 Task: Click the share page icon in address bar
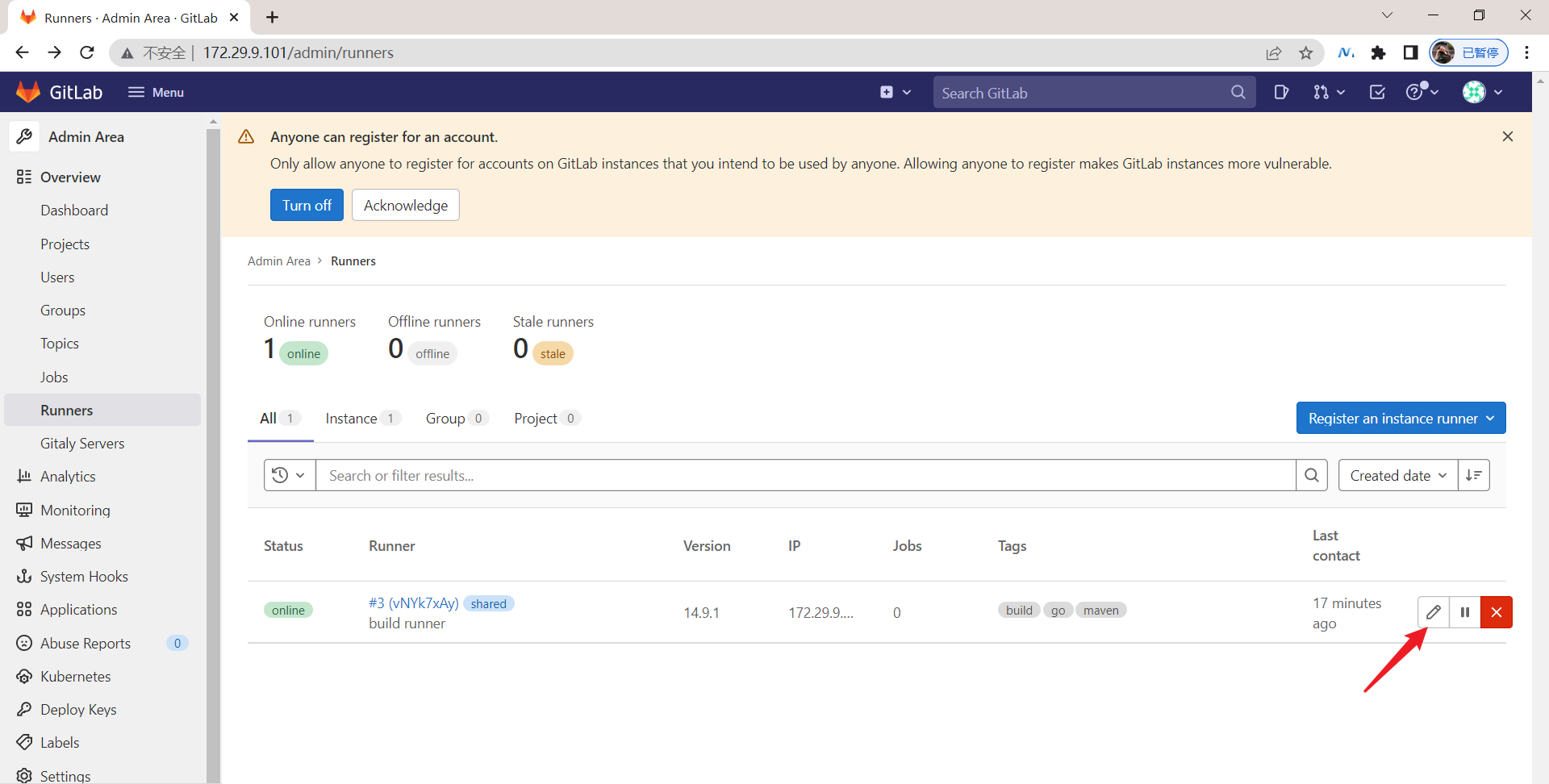point(1273,52)
